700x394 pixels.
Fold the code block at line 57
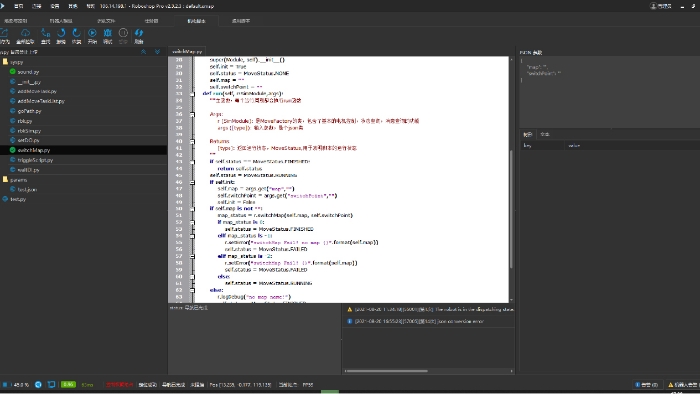[x=192, y=256]
